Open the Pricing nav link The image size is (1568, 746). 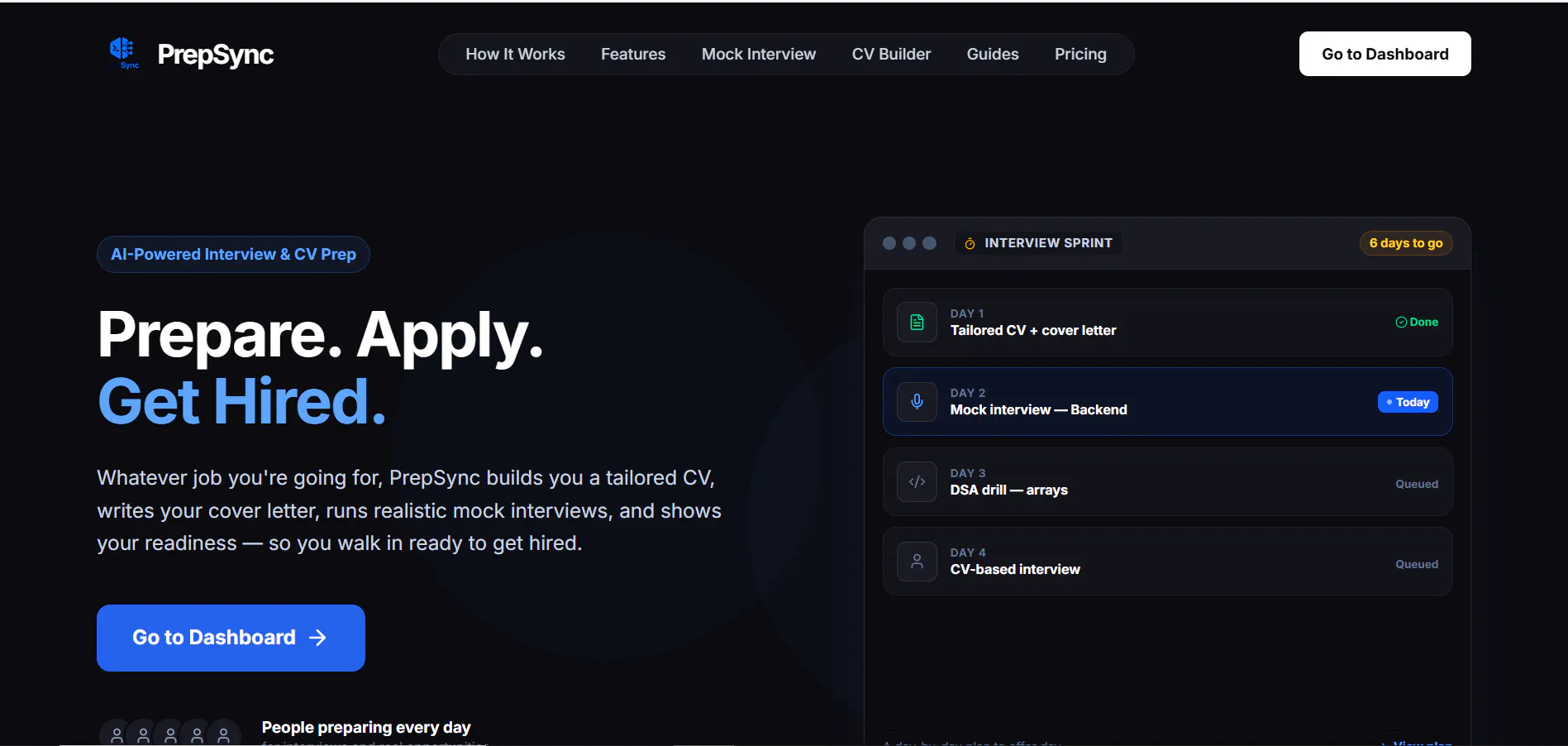coord(1080,54)
